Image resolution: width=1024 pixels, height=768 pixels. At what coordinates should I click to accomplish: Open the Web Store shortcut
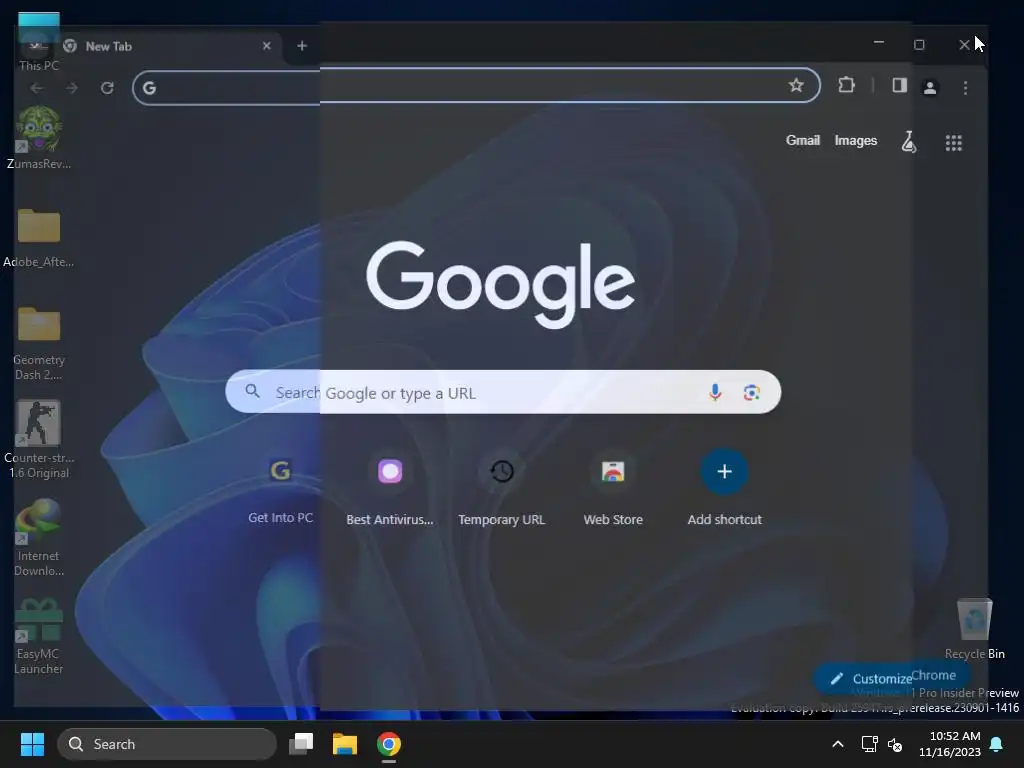click(613, 488)
